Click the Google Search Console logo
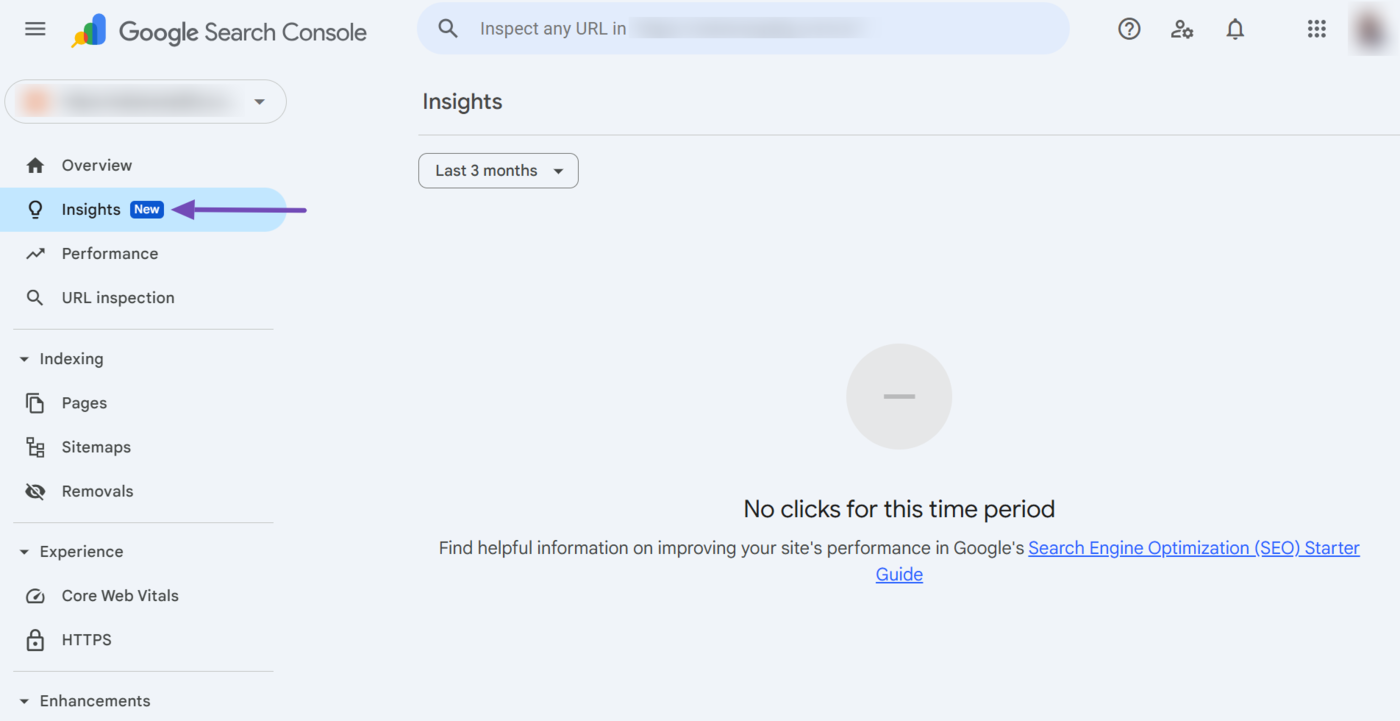The width and height of the screenshot is (1400, 721). 219,32
